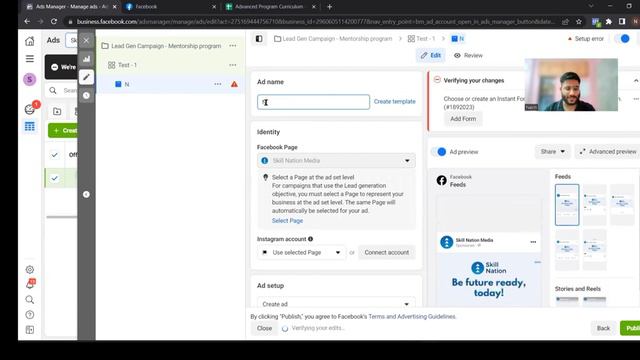Open the notifications face icon with badge
The height and width of the screenshot is (360, 640).
click(30, 109)
